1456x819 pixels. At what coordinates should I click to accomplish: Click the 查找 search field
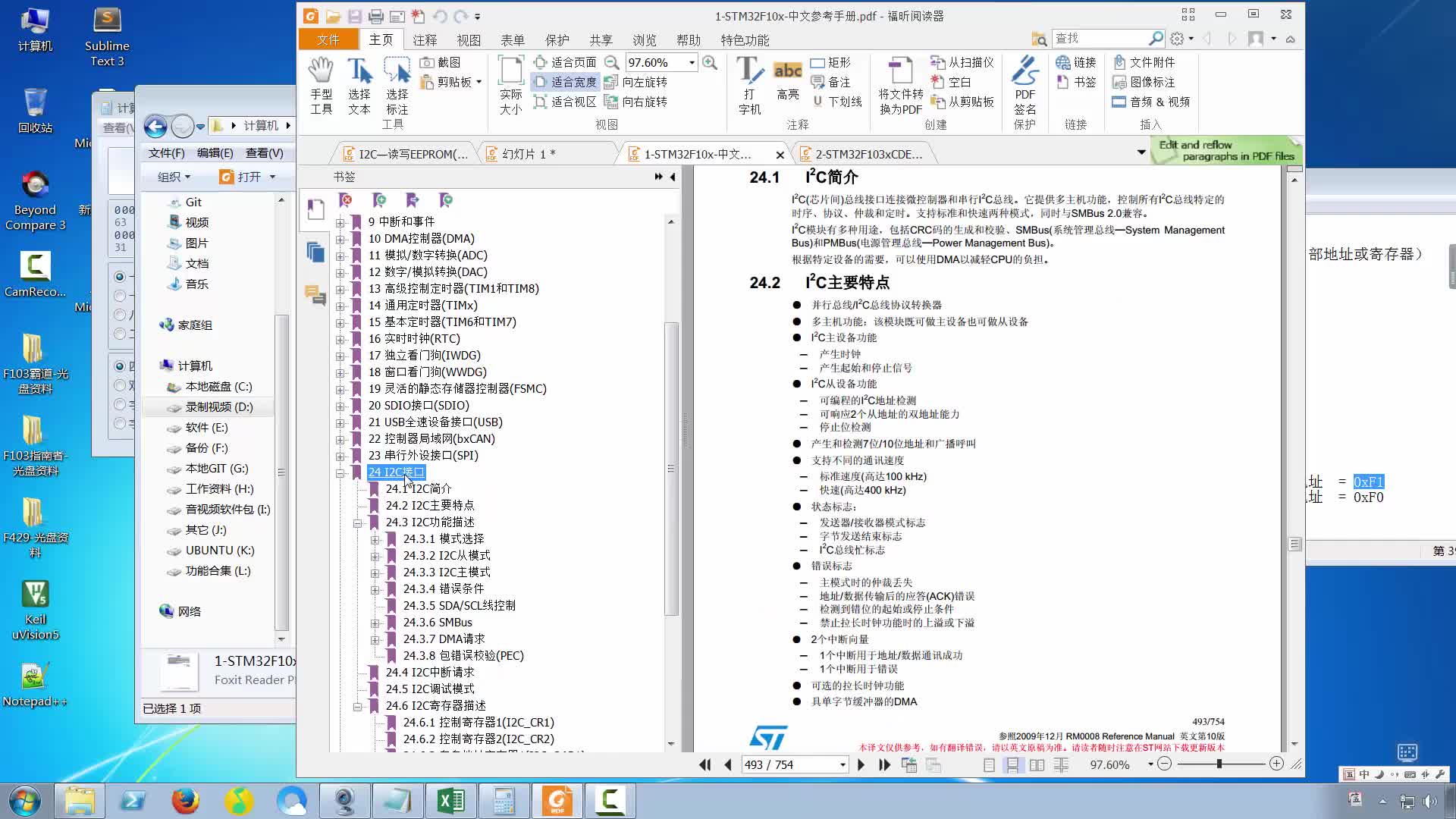point(1102,38)
